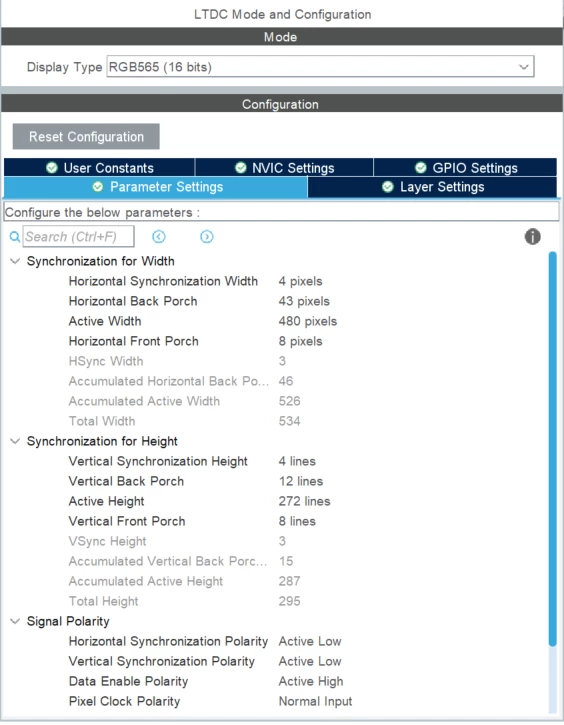The image size is (564, 725).
Task: Select the Accumulated Active Width row
Action: 277,401
